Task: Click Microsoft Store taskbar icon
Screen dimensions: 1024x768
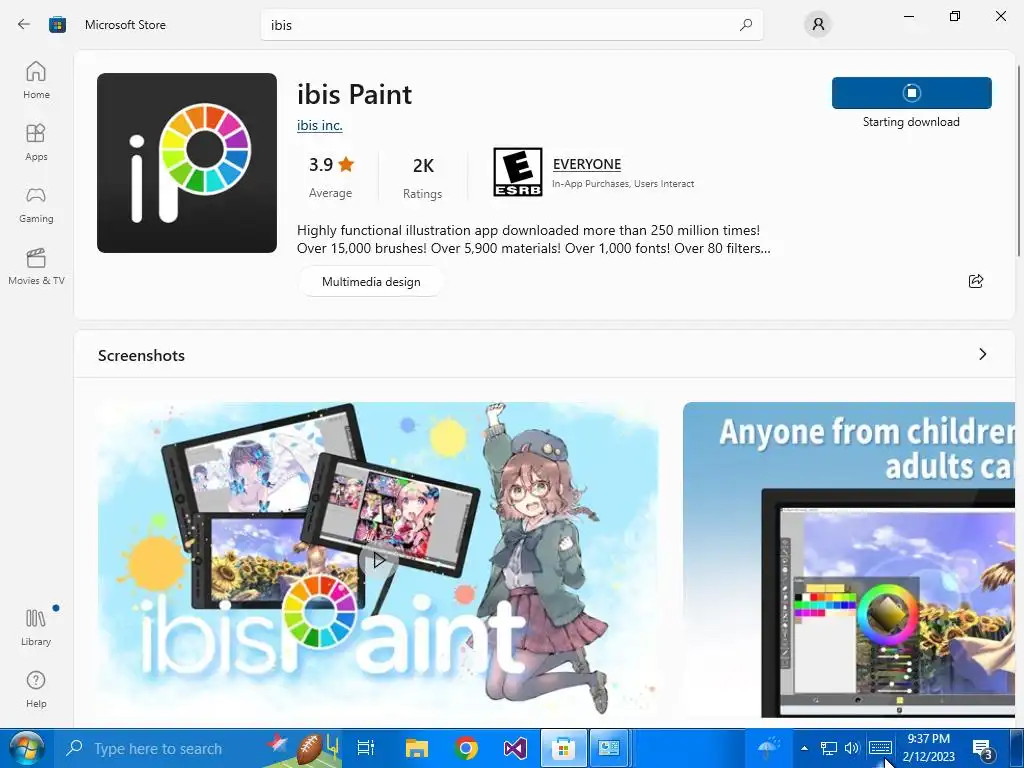Action: pyautogui.click(x=563, y=748)
